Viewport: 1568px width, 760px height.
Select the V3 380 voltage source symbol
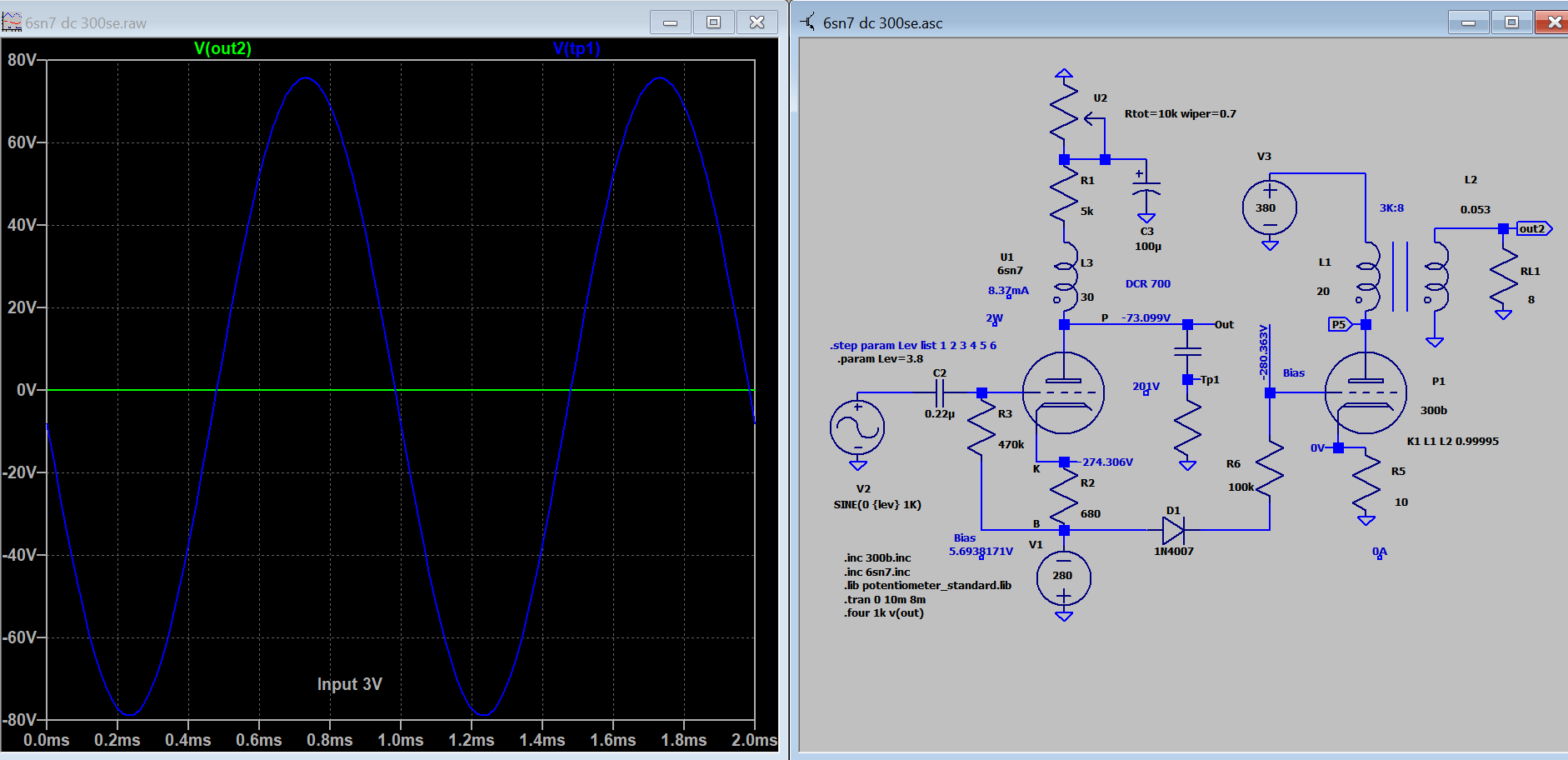pyautogui.click(x=1269, y=207)
